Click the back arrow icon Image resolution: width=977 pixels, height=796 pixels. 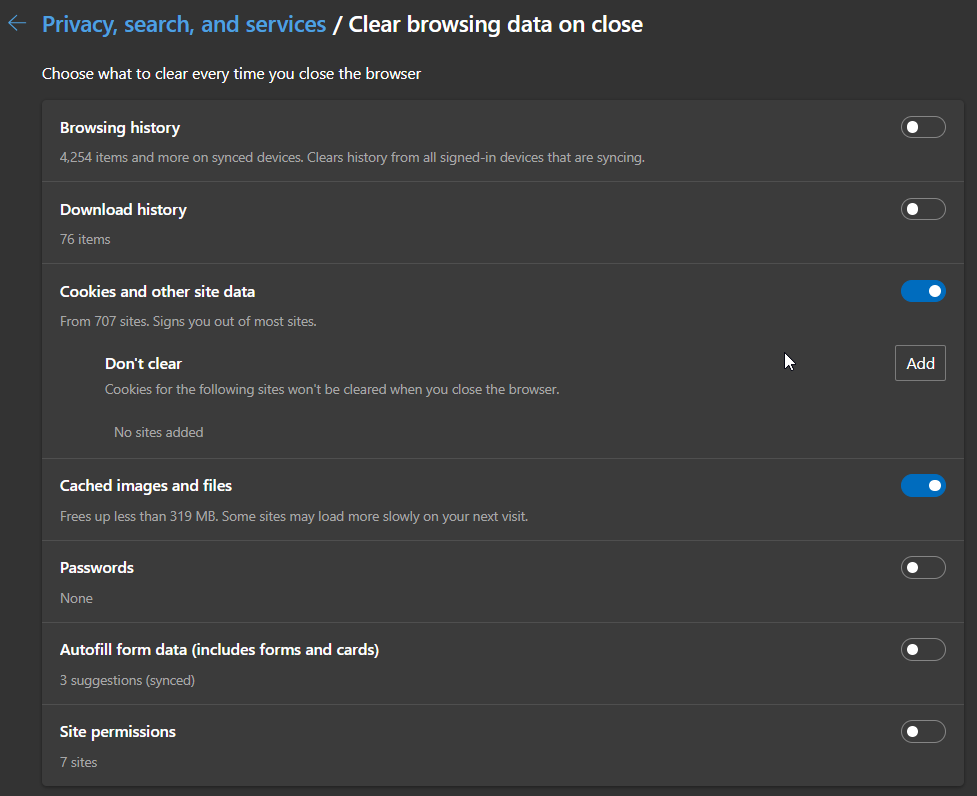tap(17, 24)
